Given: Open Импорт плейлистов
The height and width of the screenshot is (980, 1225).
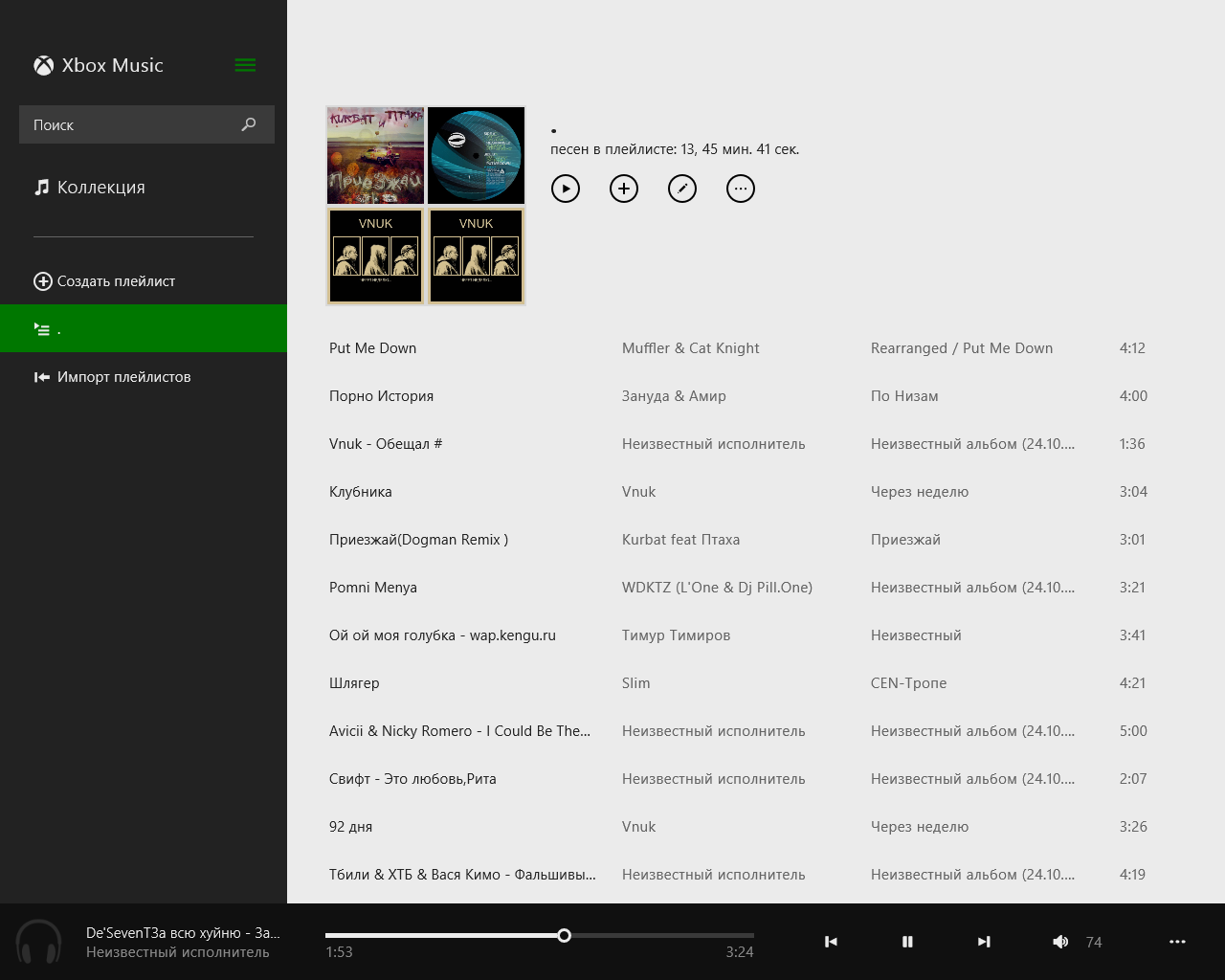Looking at the screenshot, I should [113, 377].
